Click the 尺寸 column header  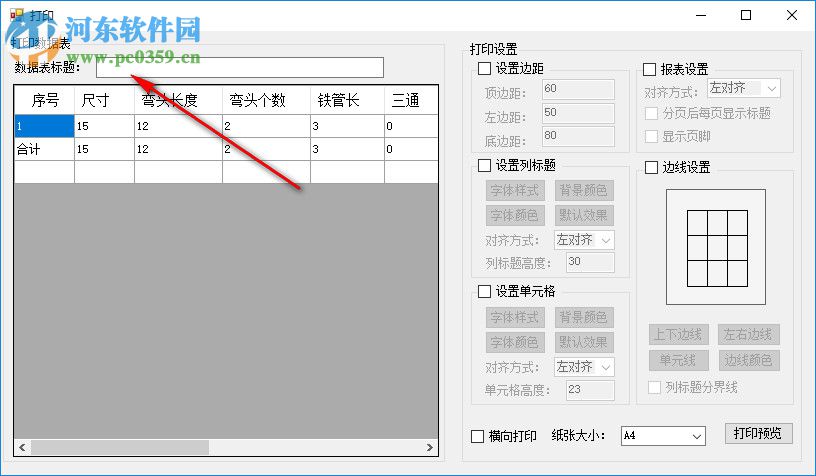(x=105, y=100)
